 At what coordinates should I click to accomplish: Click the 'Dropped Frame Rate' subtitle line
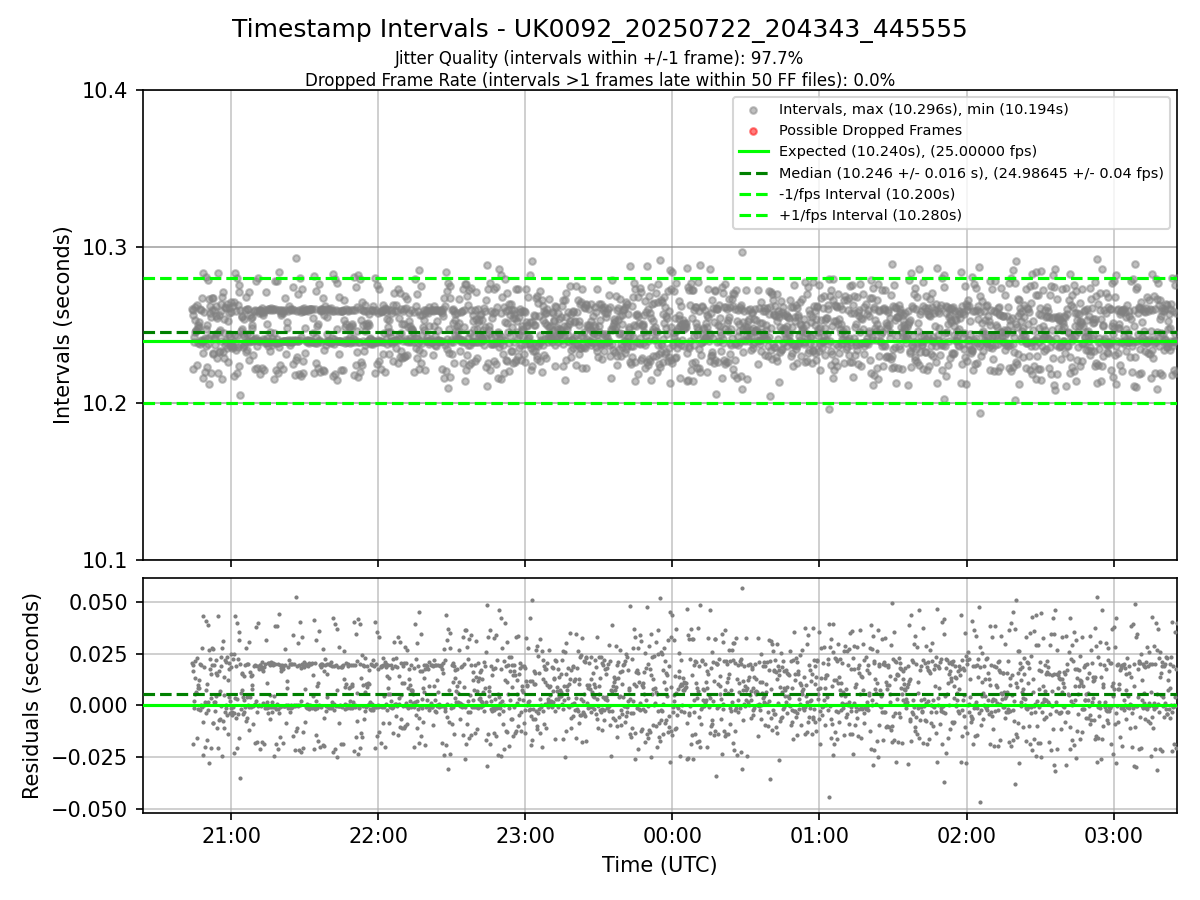click(x=599, y=80)
